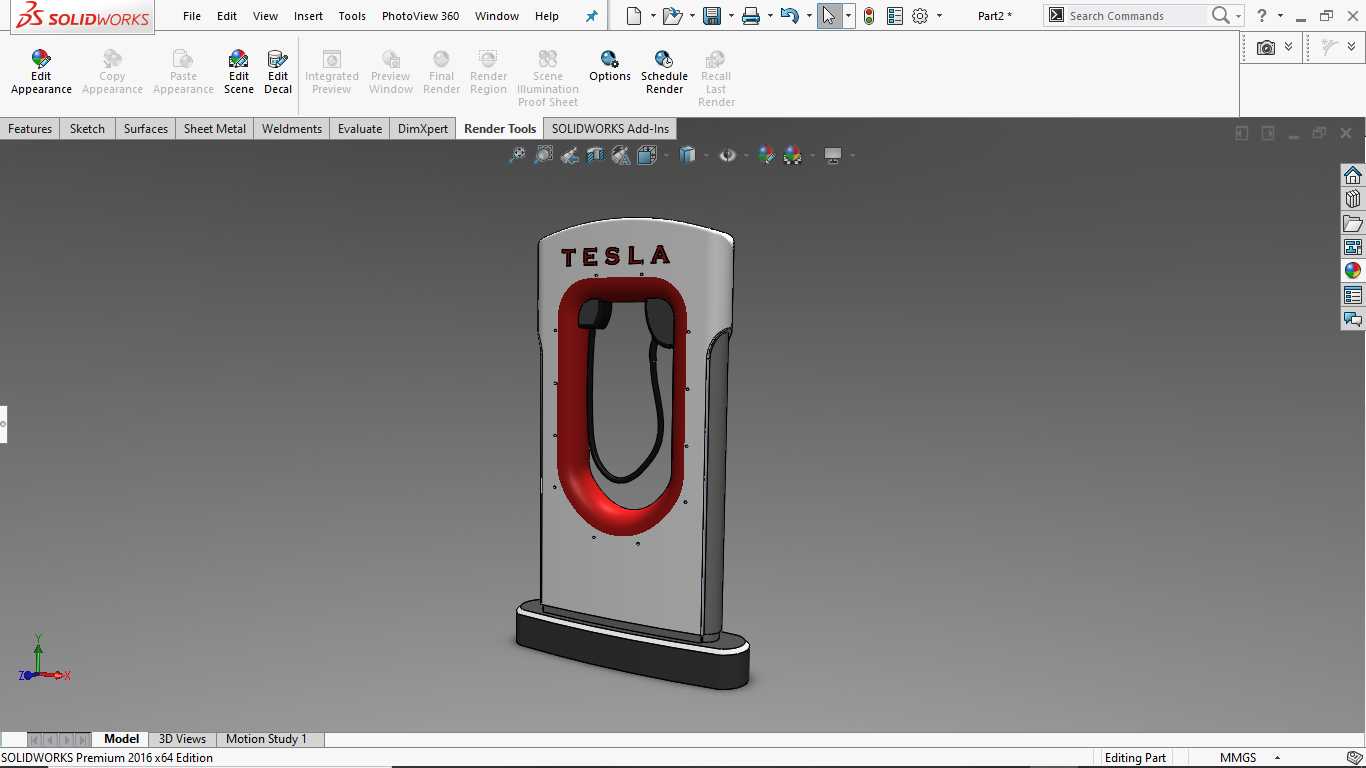1366x768 pixels.
Task: Switch to the Surfaces tab
Action: click(146, 128)
